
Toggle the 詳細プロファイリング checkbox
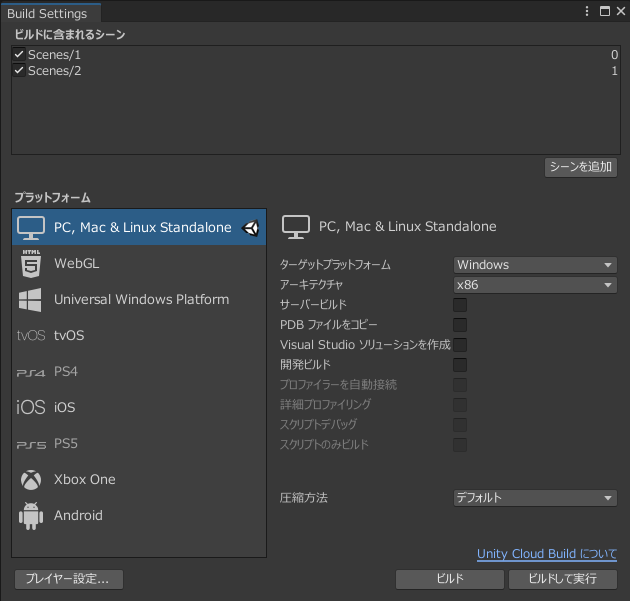pos(460,405)
